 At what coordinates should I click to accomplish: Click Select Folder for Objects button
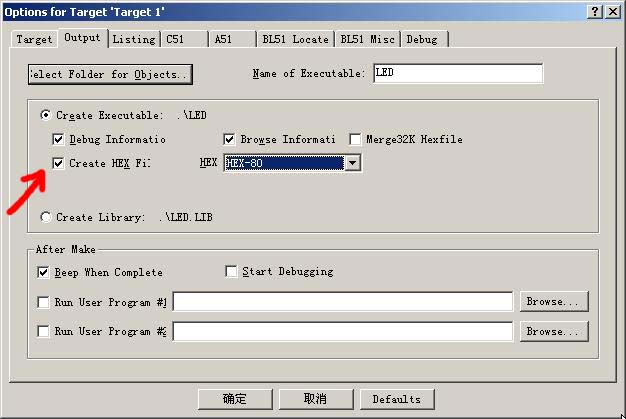108,74
